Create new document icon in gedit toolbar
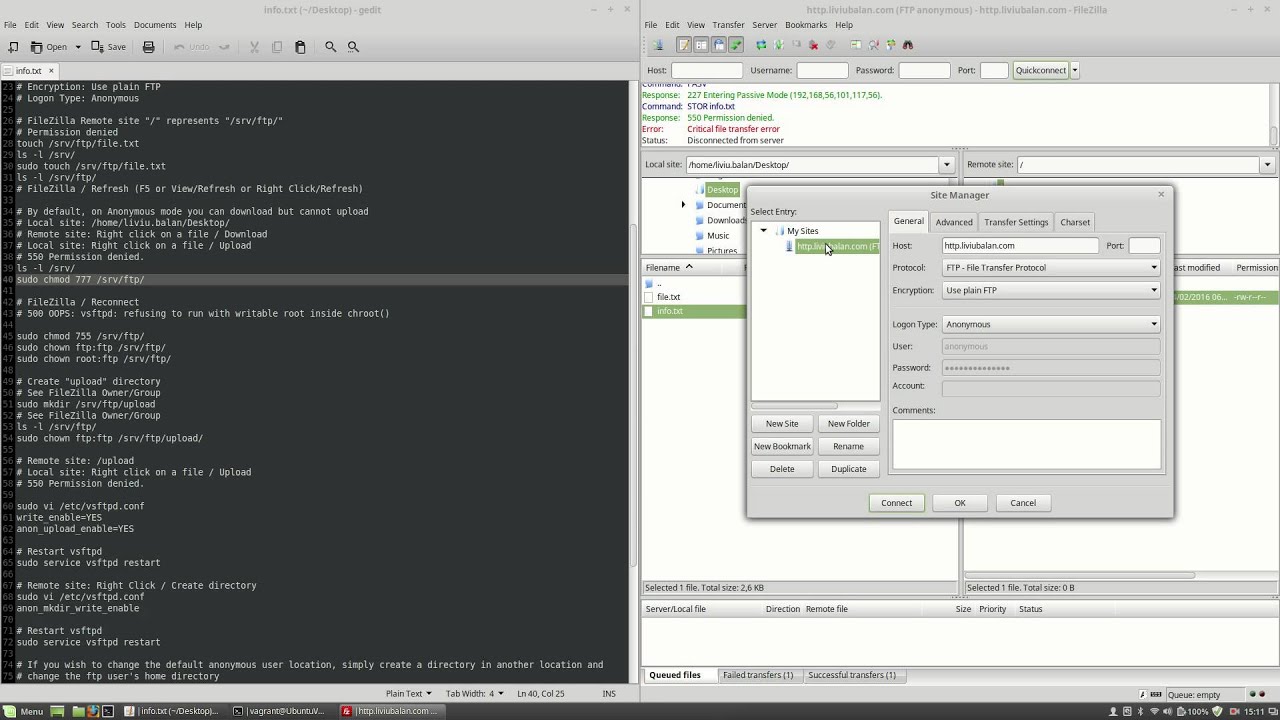 pyautogui.click(x=13, y=47)
